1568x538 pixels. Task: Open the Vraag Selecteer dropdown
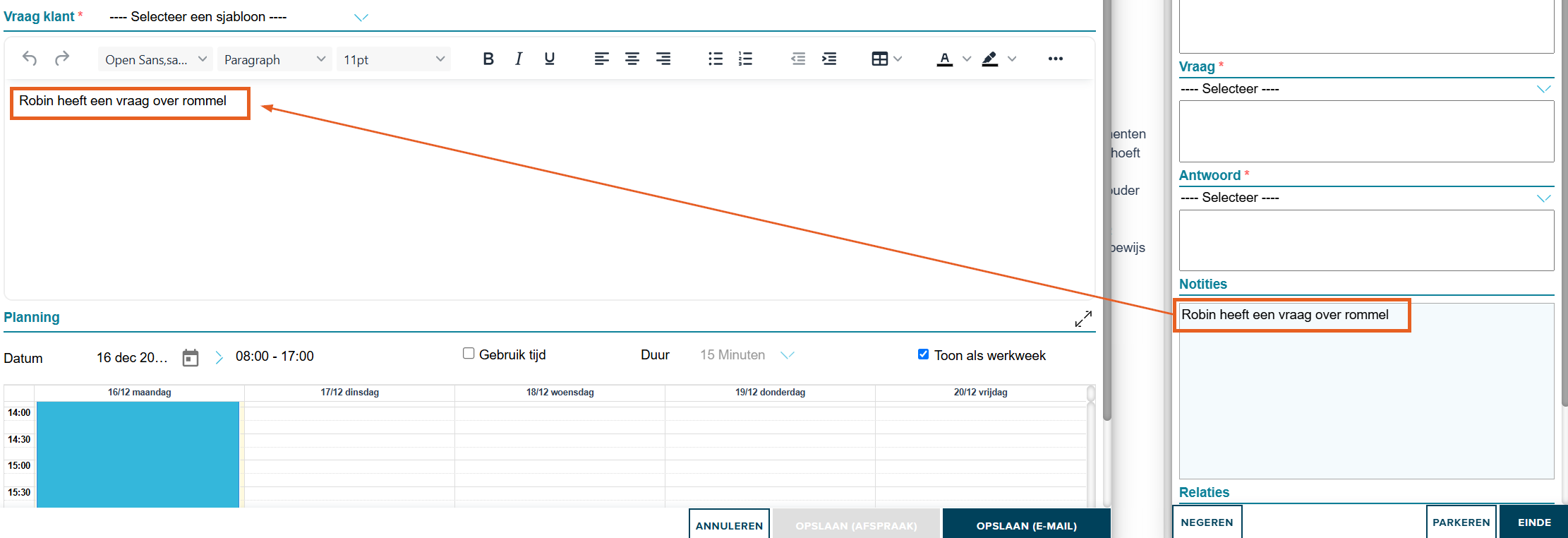click(x=1366, y=89)
